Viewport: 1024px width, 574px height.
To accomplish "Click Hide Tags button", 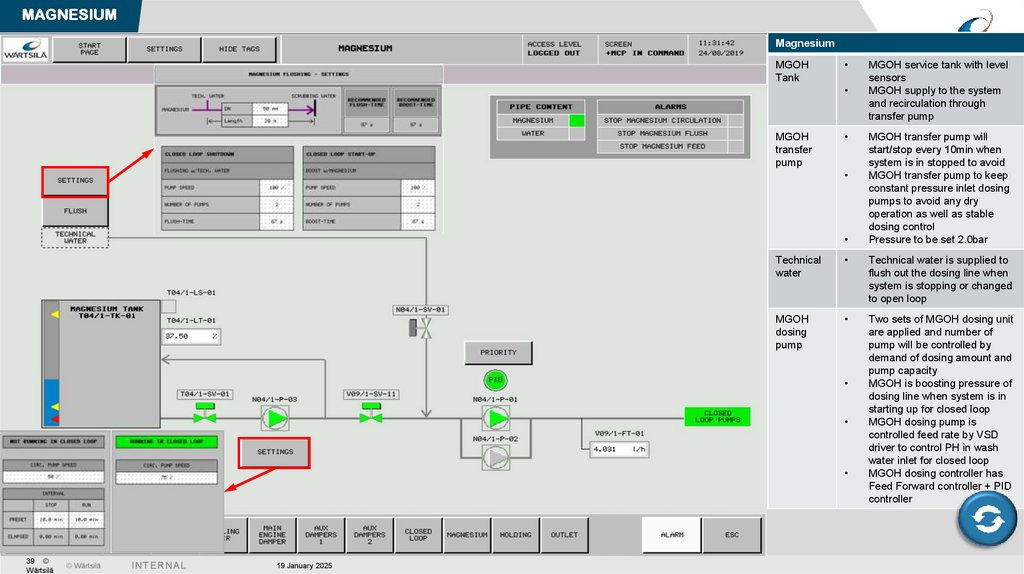I will pyautogui.click(x=239, y=50).
